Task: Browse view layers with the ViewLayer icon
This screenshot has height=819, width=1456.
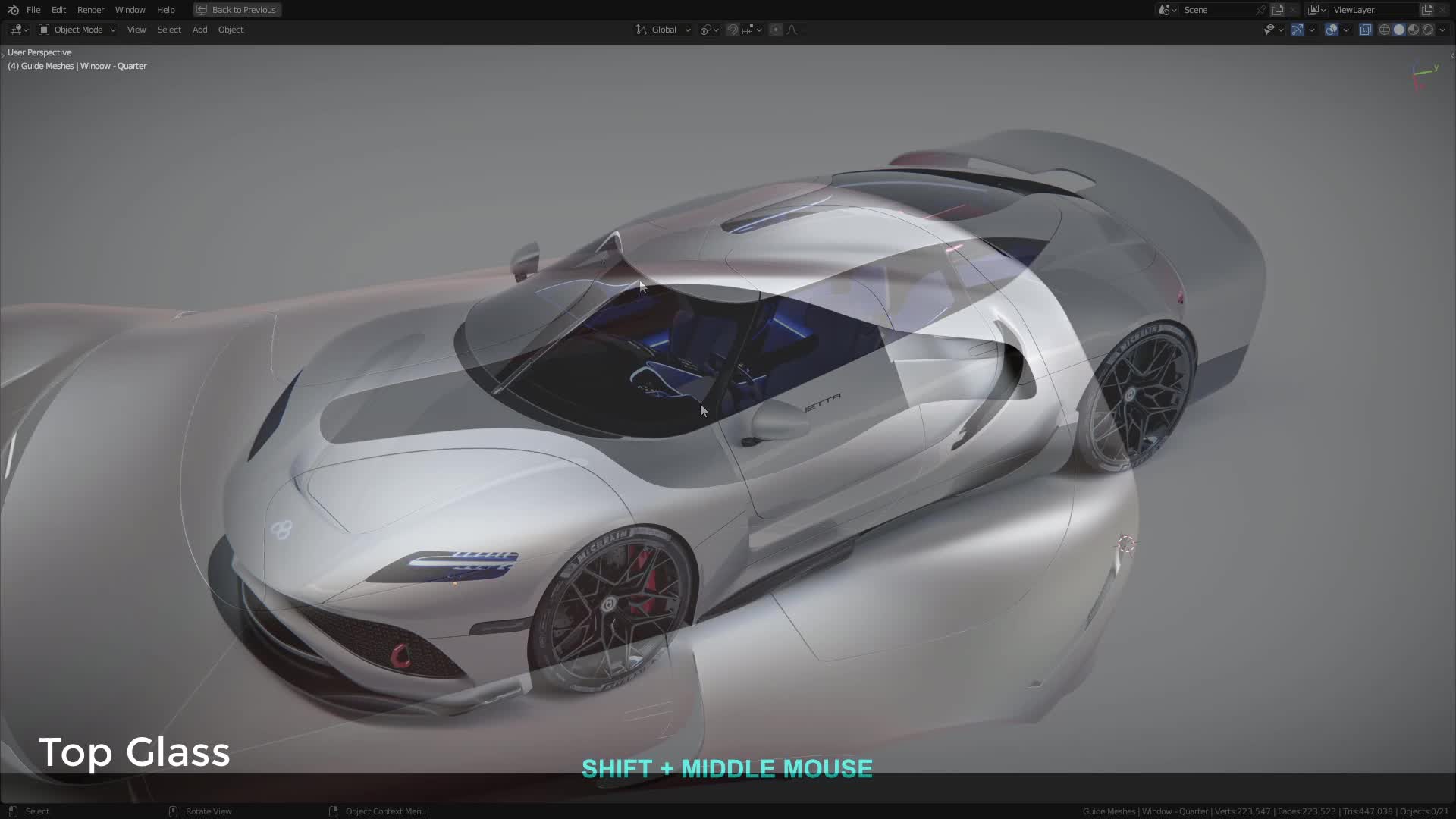Action: click(x=1317, y=10)
